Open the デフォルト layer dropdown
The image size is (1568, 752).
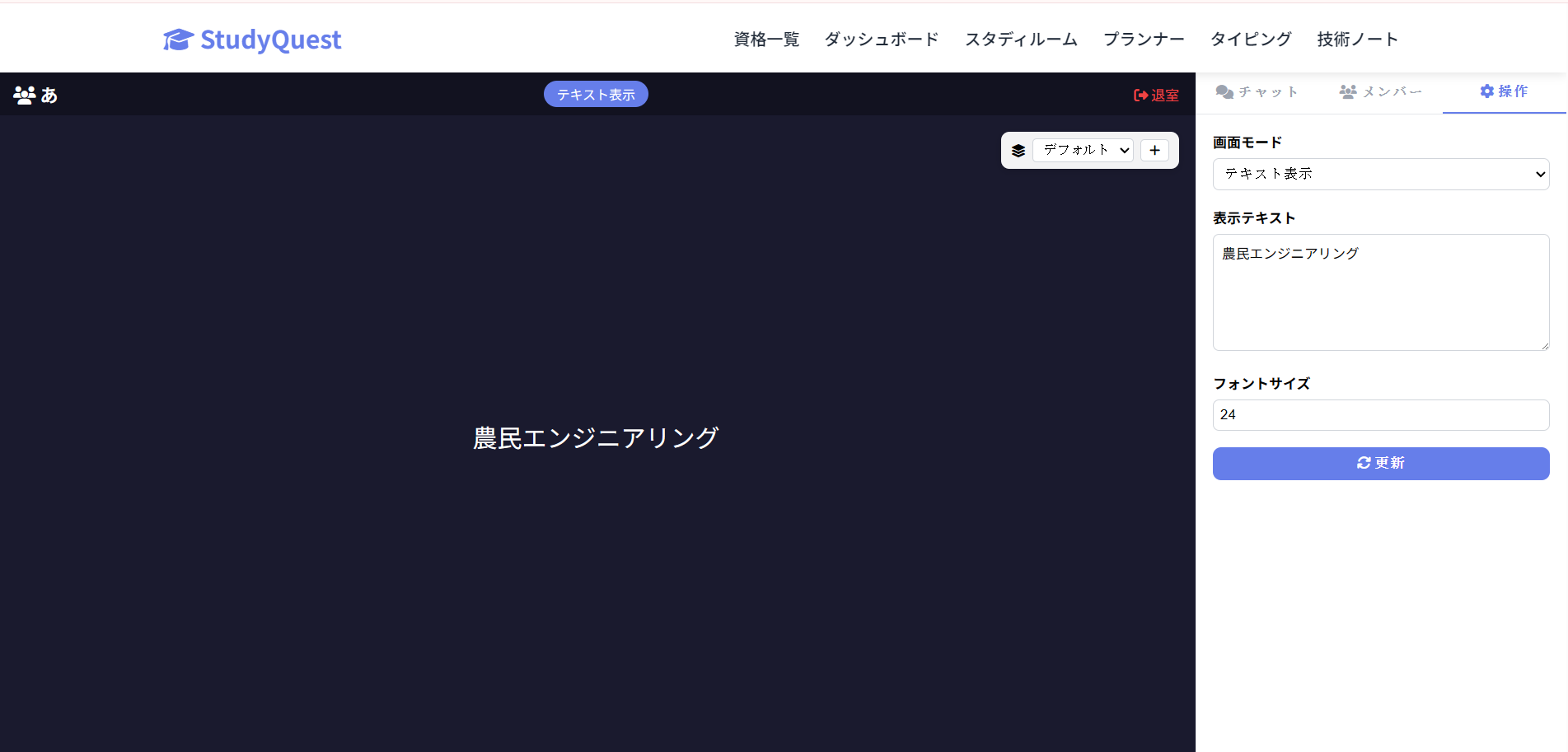point(1082,150)
